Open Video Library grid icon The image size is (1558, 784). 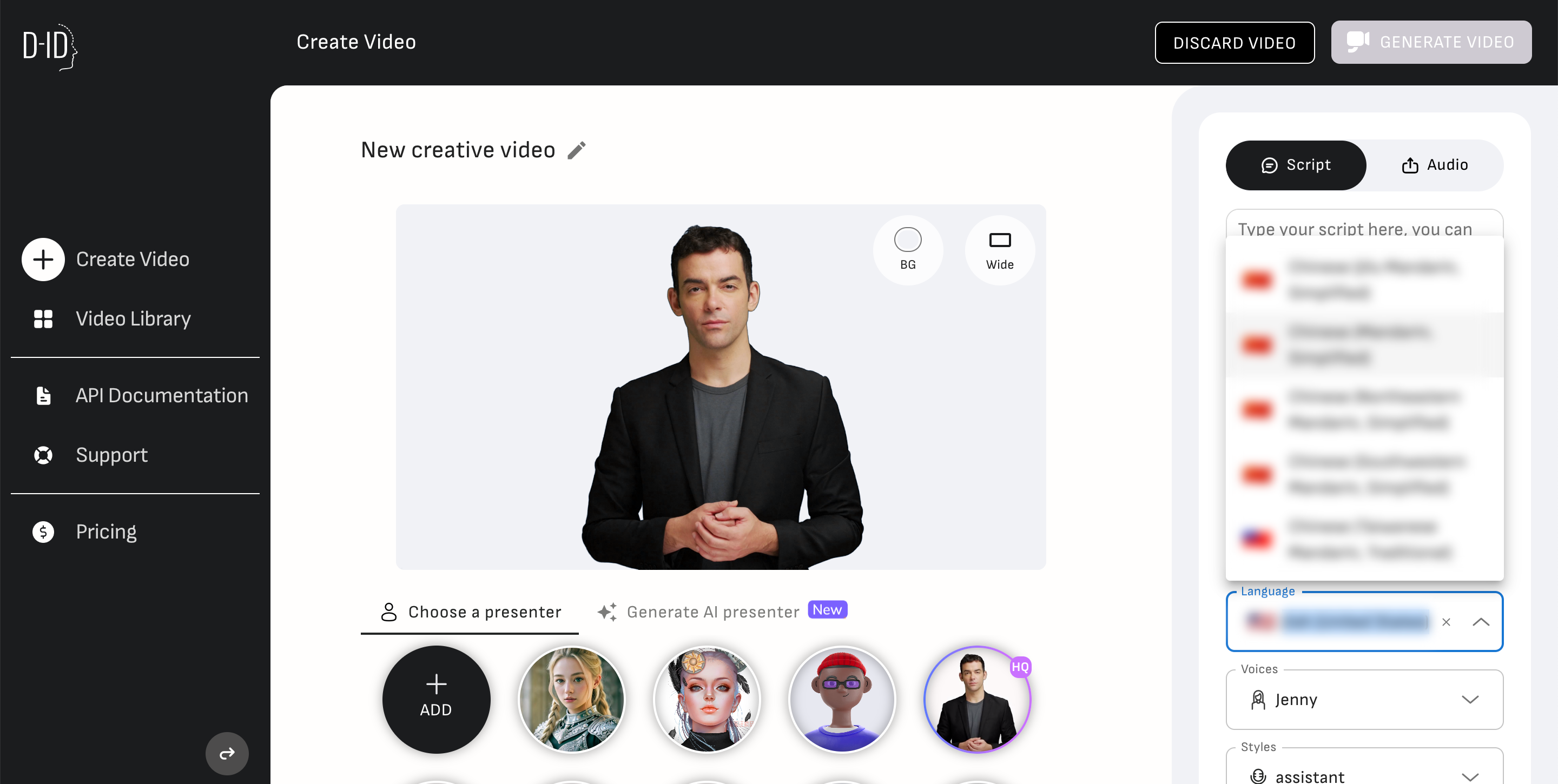[43, 318]
